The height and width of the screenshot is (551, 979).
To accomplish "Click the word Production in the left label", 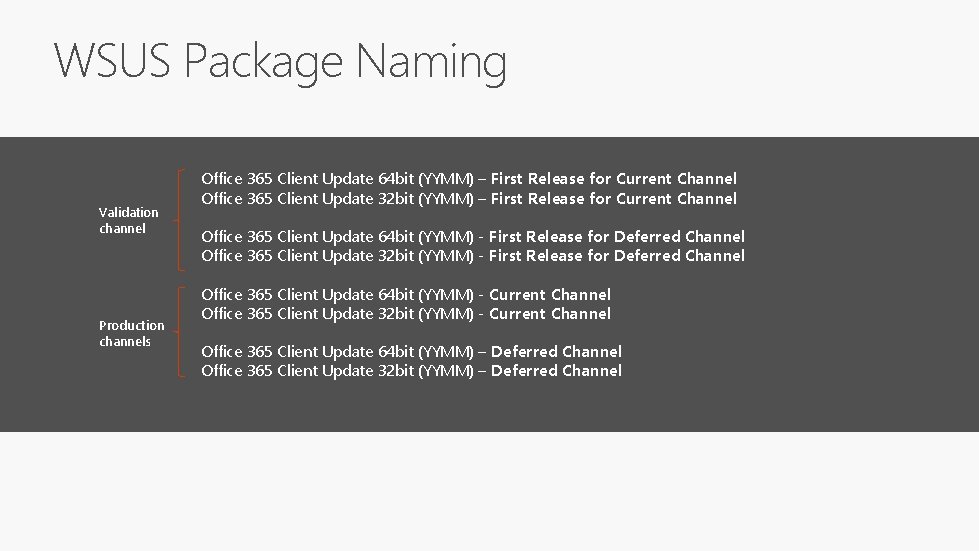I will click(132, 325).
